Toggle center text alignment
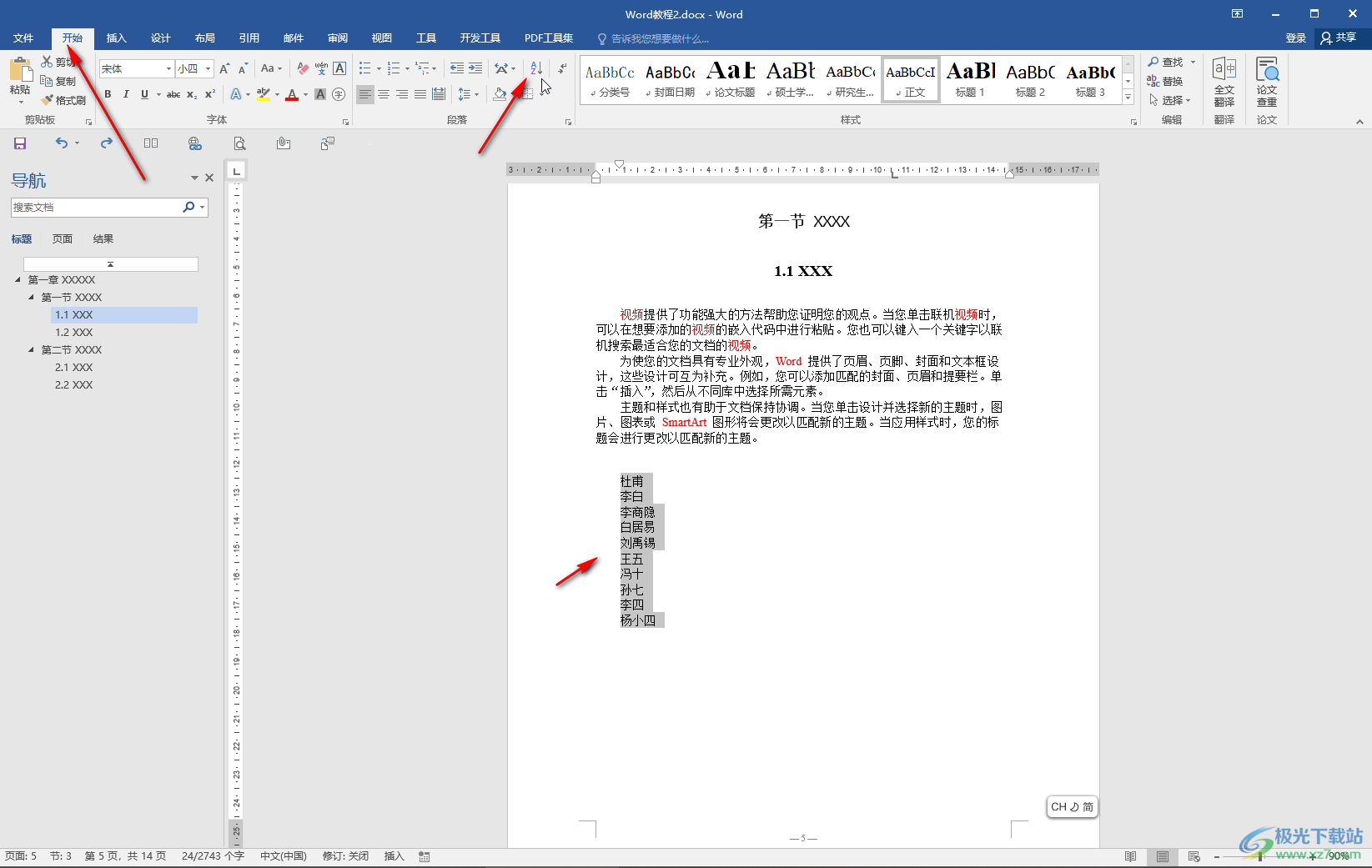The width and height of the screenshot is (1372, 868). pos(384,94)
